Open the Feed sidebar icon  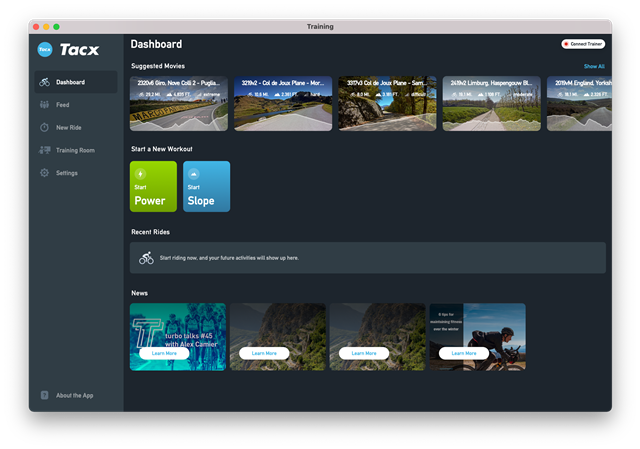44,105
